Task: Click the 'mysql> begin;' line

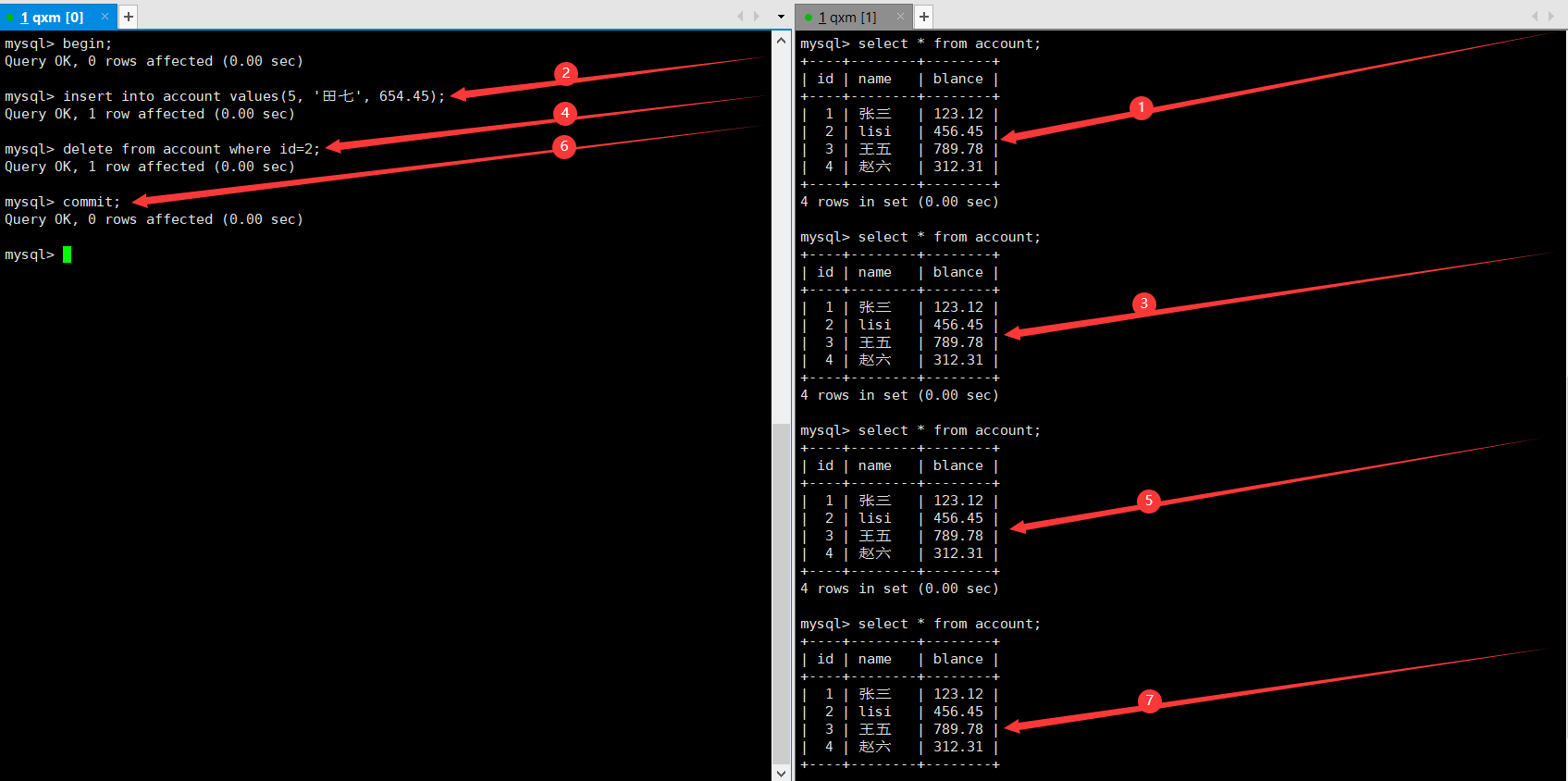Action: [x=58, y=43]
